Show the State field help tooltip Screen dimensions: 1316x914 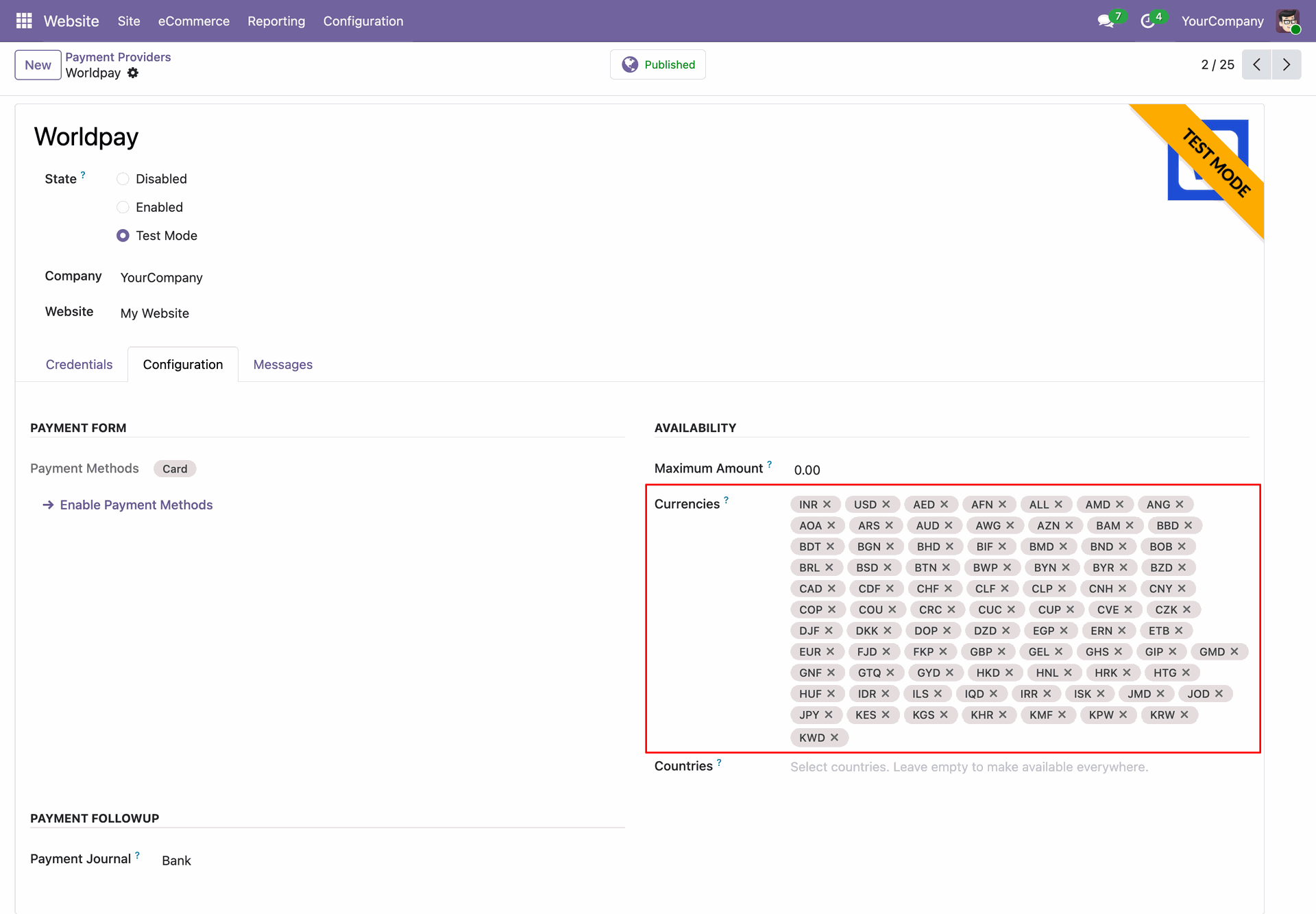83,174
